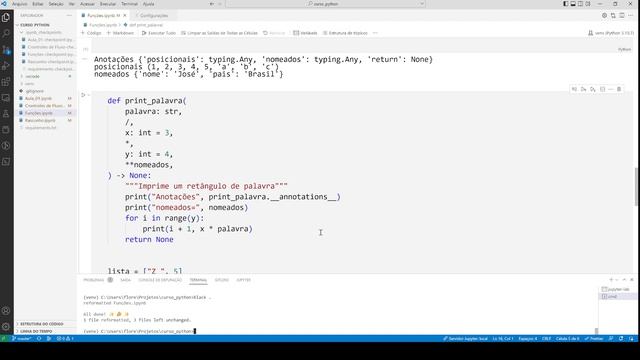The width and height of the screenshot is (640, 360).
Task: Clear outputs of all cells
Action: tap(219, 33)
